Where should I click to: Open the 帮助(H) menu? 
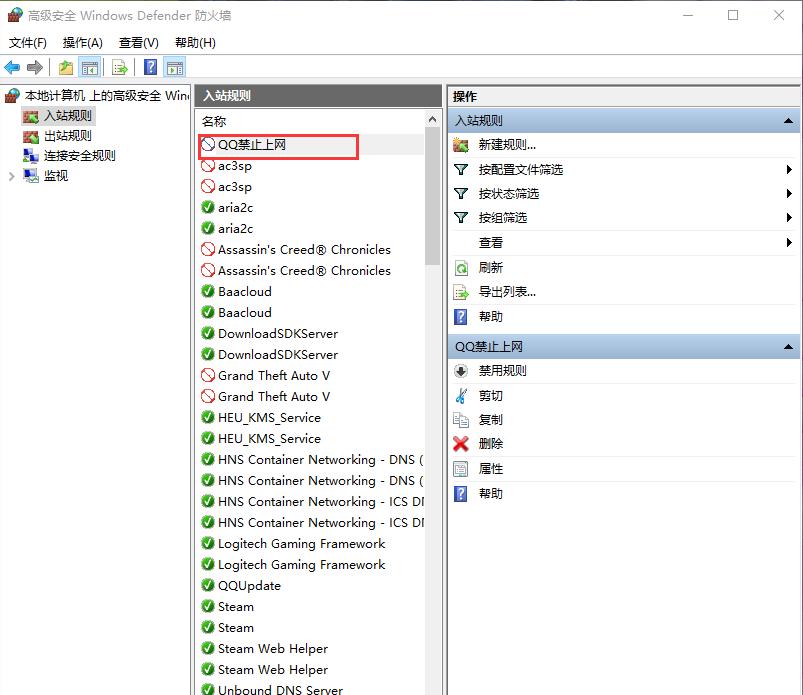[x=195, y=43]
